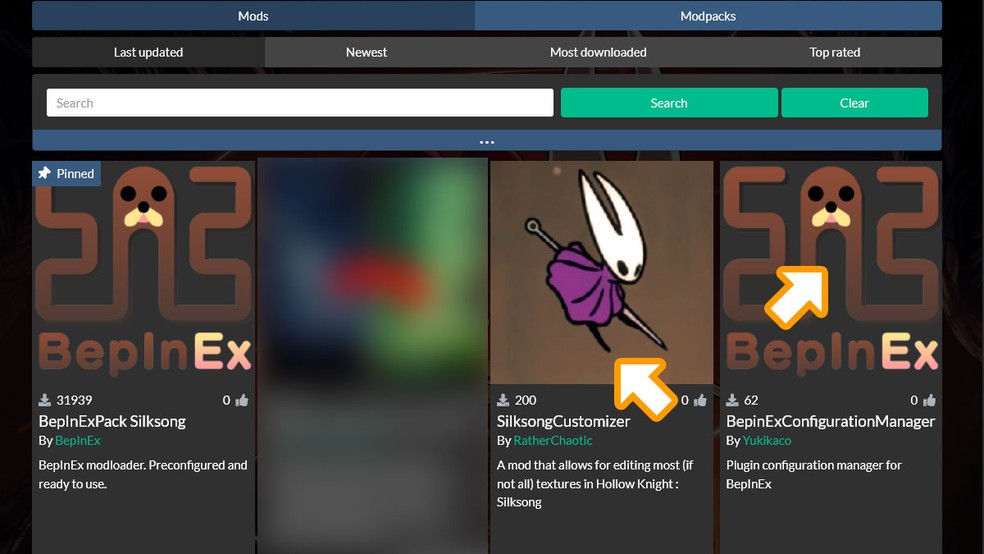Open the BepInExPack Silksong title
Image resolution: width=984 pixels, height=554 pixels.
point(112,421)
